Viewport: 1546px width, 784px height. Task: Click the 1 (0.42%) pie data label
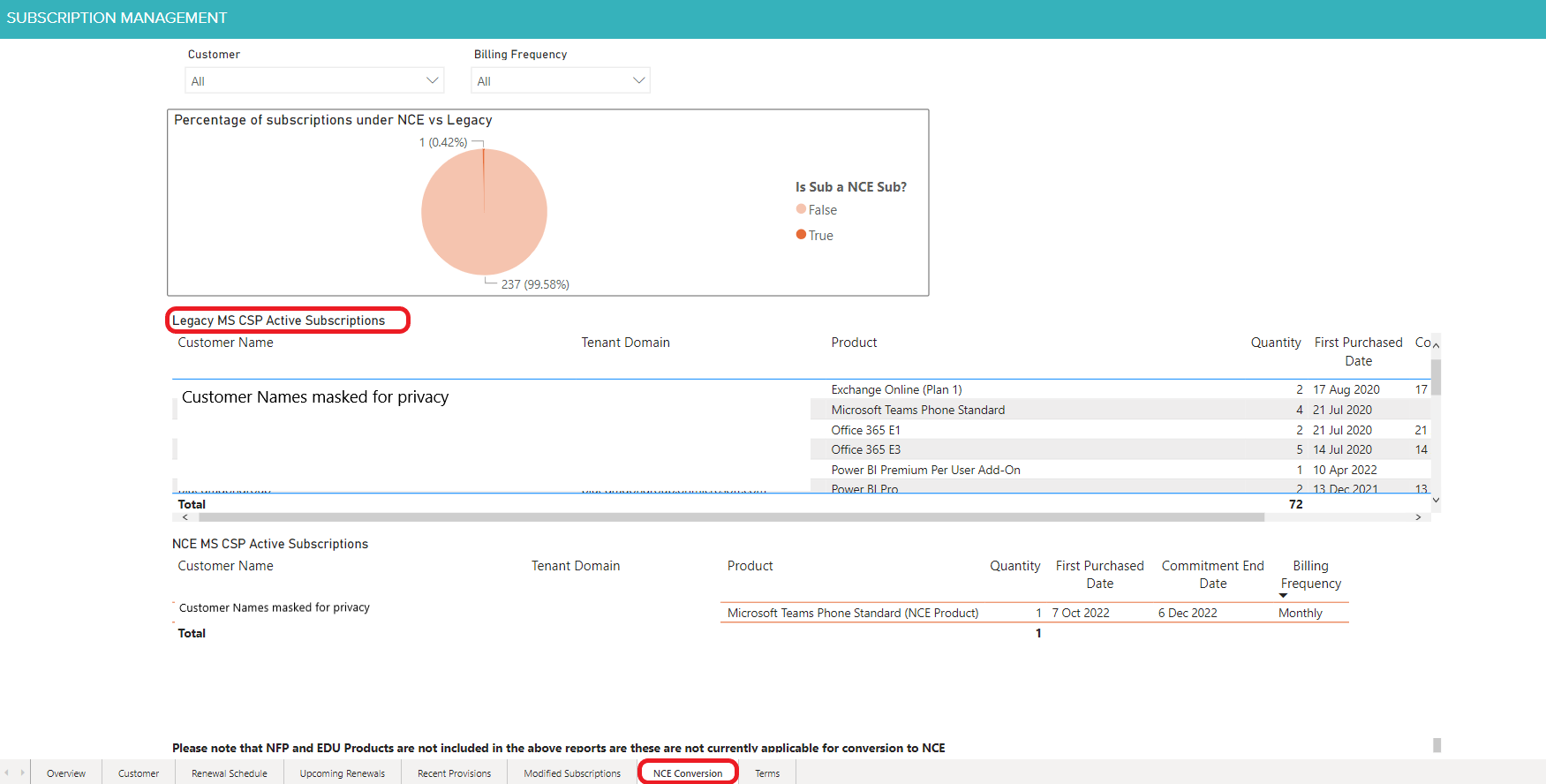tap(443, 142)
